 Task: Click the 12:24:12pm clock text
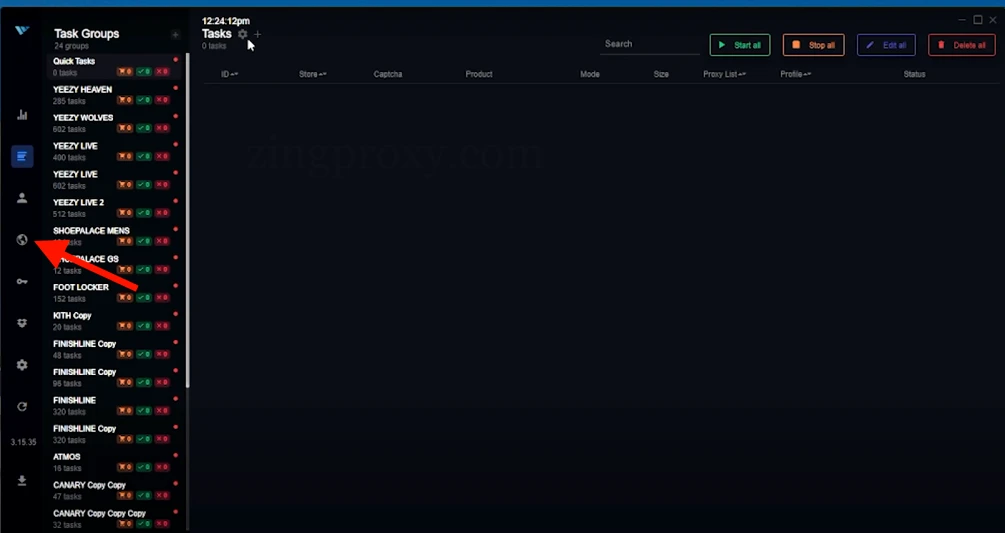click(x=226, y=21)
